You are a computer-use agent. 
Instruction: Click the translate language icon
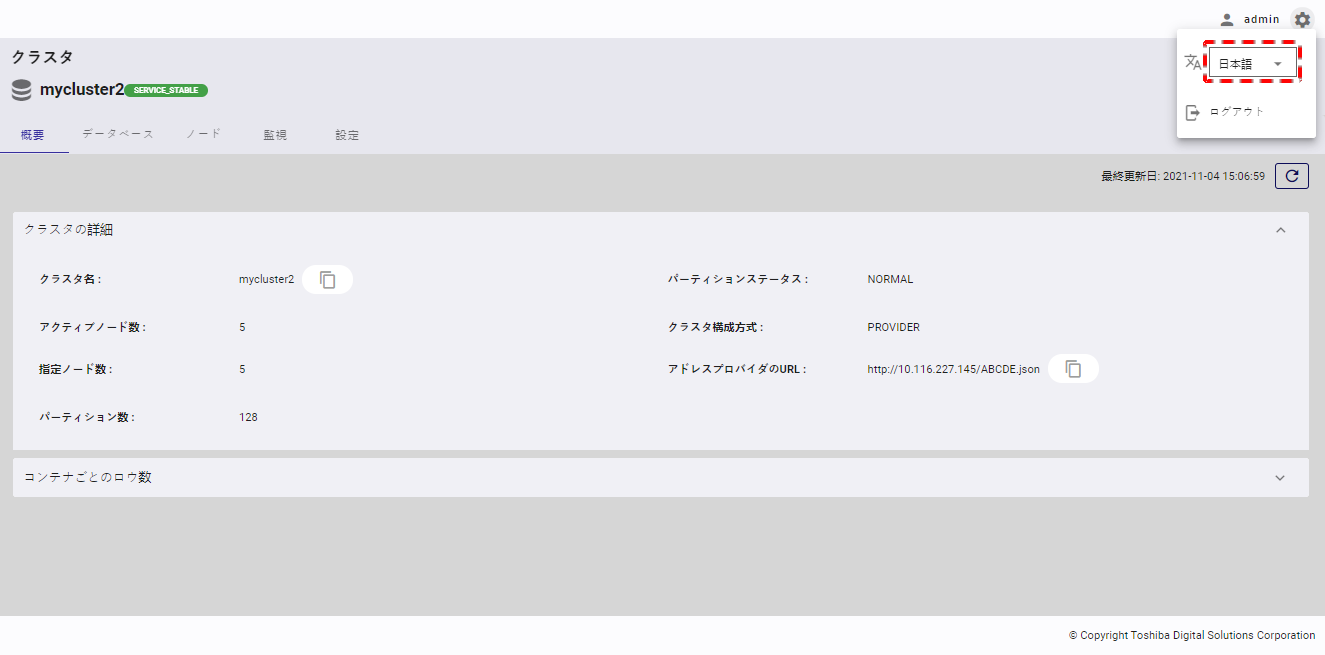[1193, 62]
